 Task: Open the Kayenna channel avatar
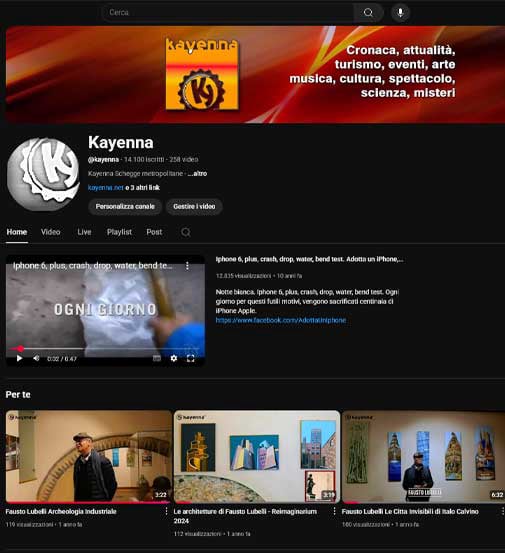(43, 174)
